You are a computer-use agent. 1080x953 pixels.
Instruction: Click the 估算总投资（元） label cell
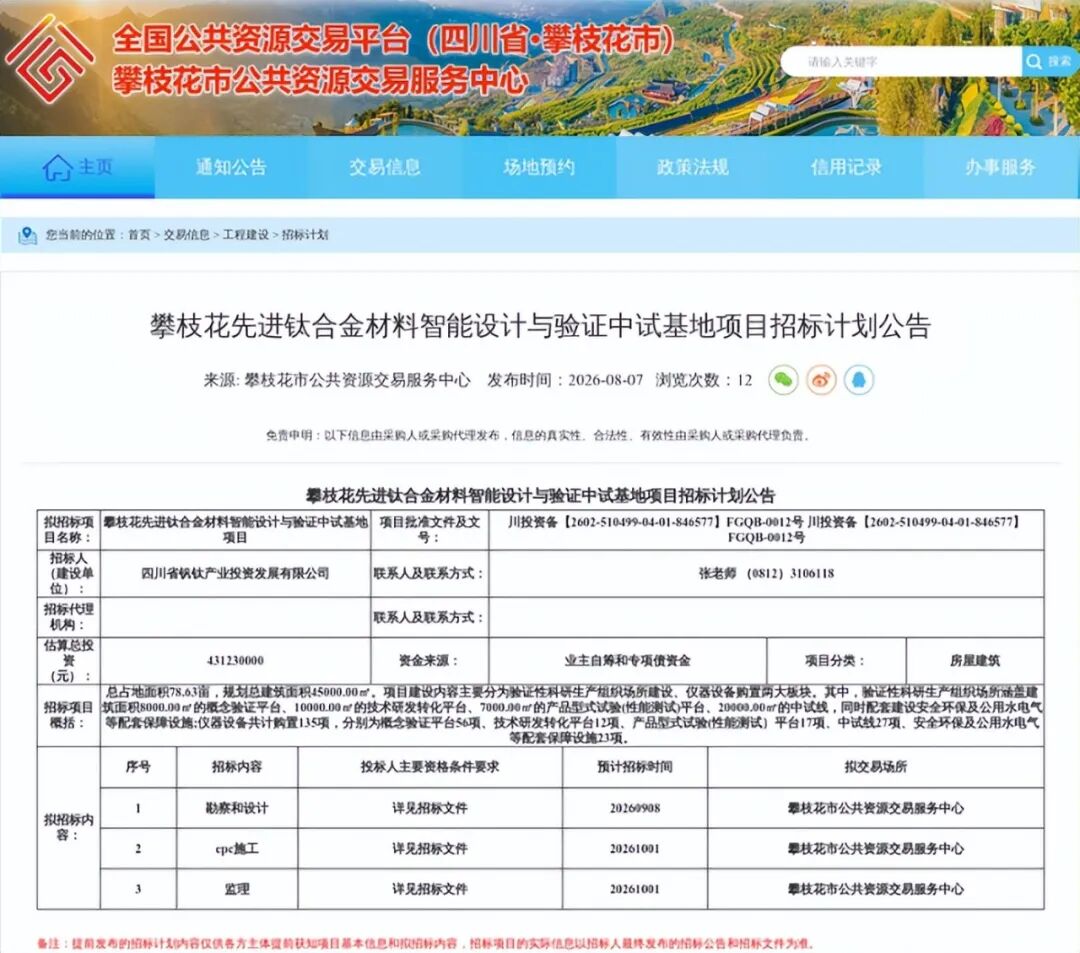(x=68, y=660)
